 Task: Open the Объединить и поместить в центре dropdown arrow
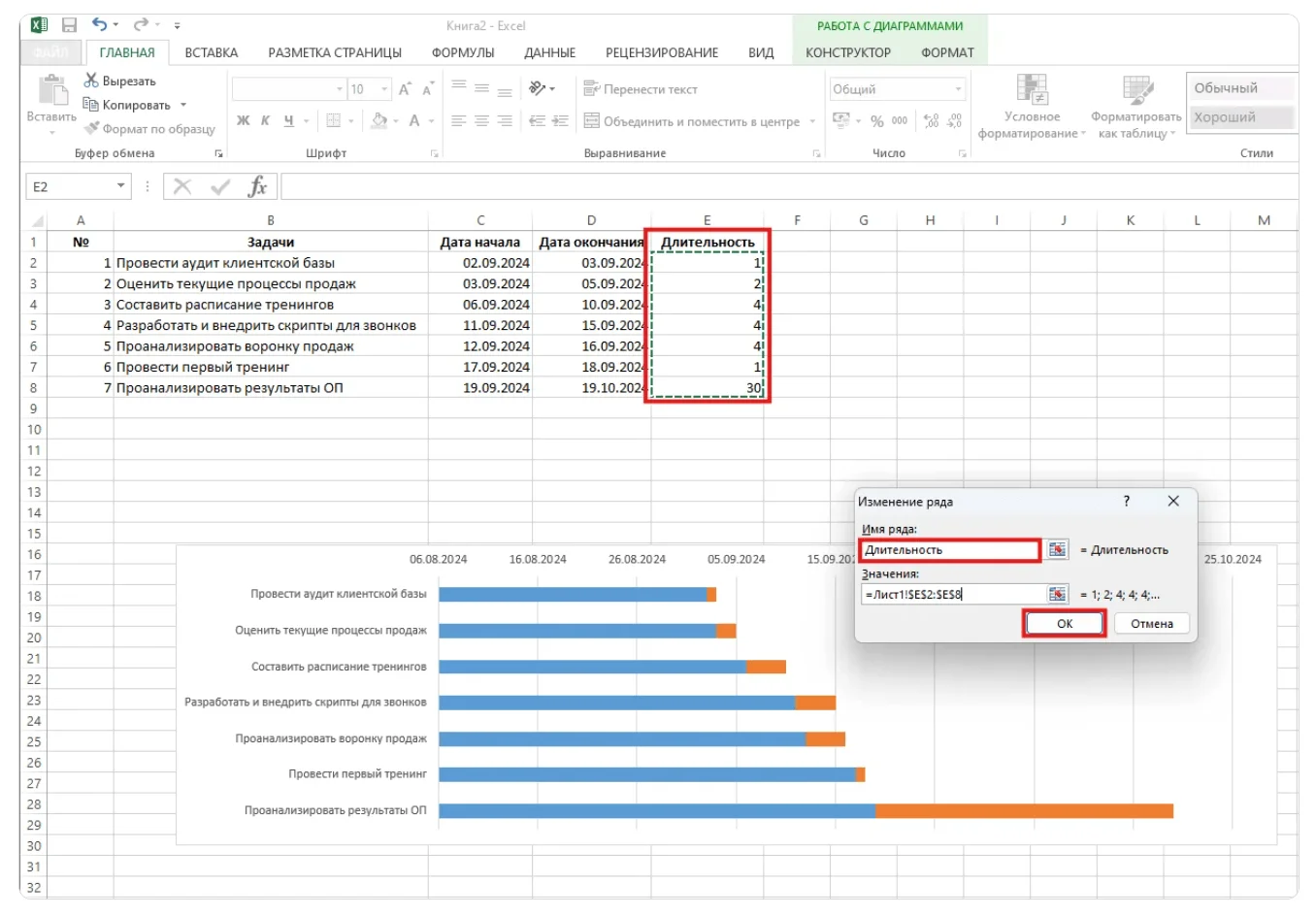(812, 121)
